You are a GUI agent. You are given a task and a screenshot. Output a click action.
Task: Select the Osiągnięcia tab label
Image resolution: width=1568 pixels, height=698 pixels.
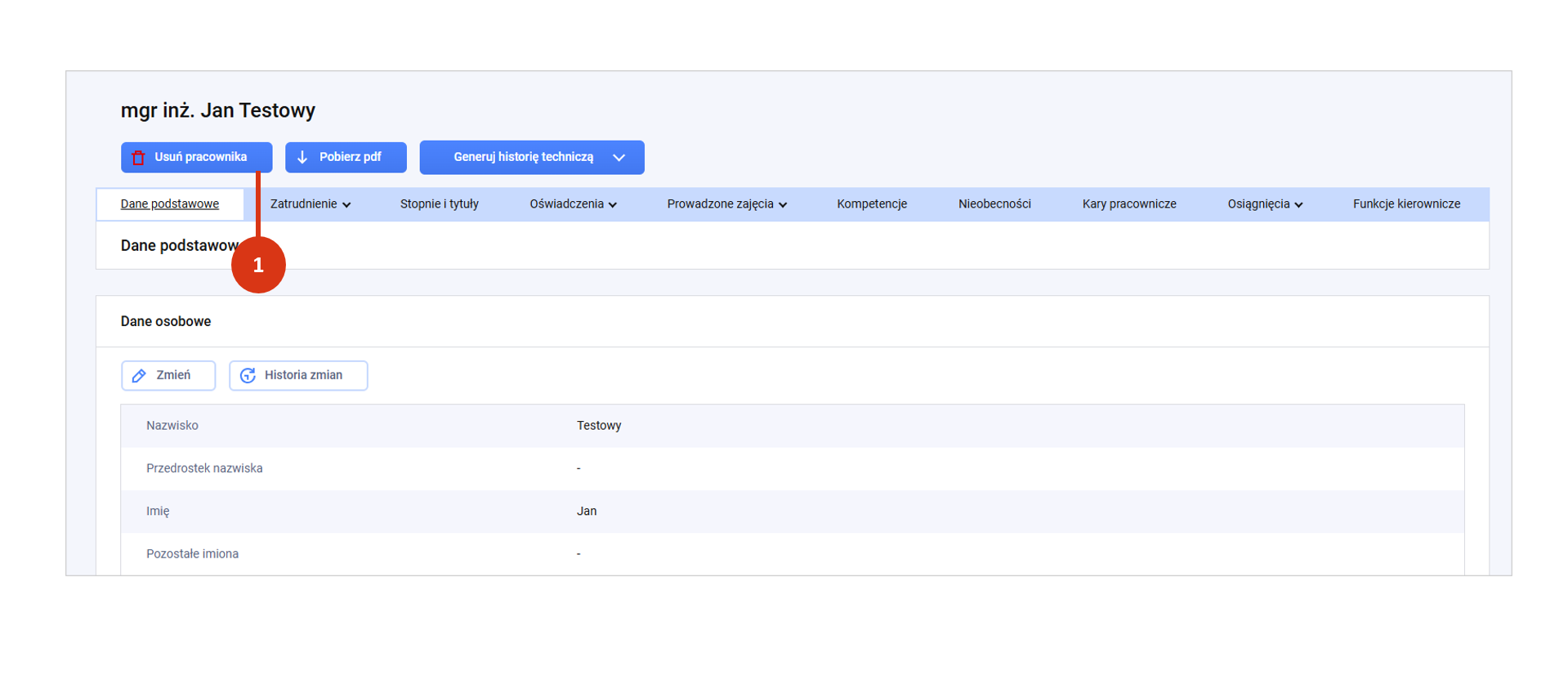[x=1258, y=204]
